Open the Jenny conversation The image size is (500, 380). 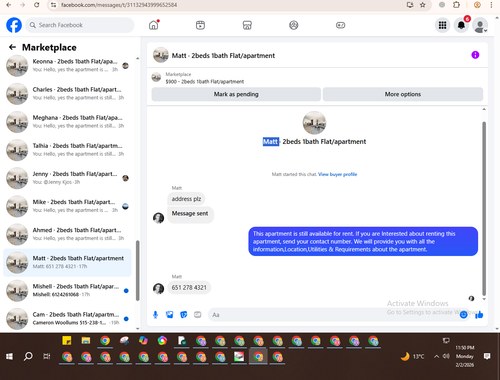click(68, 178)
